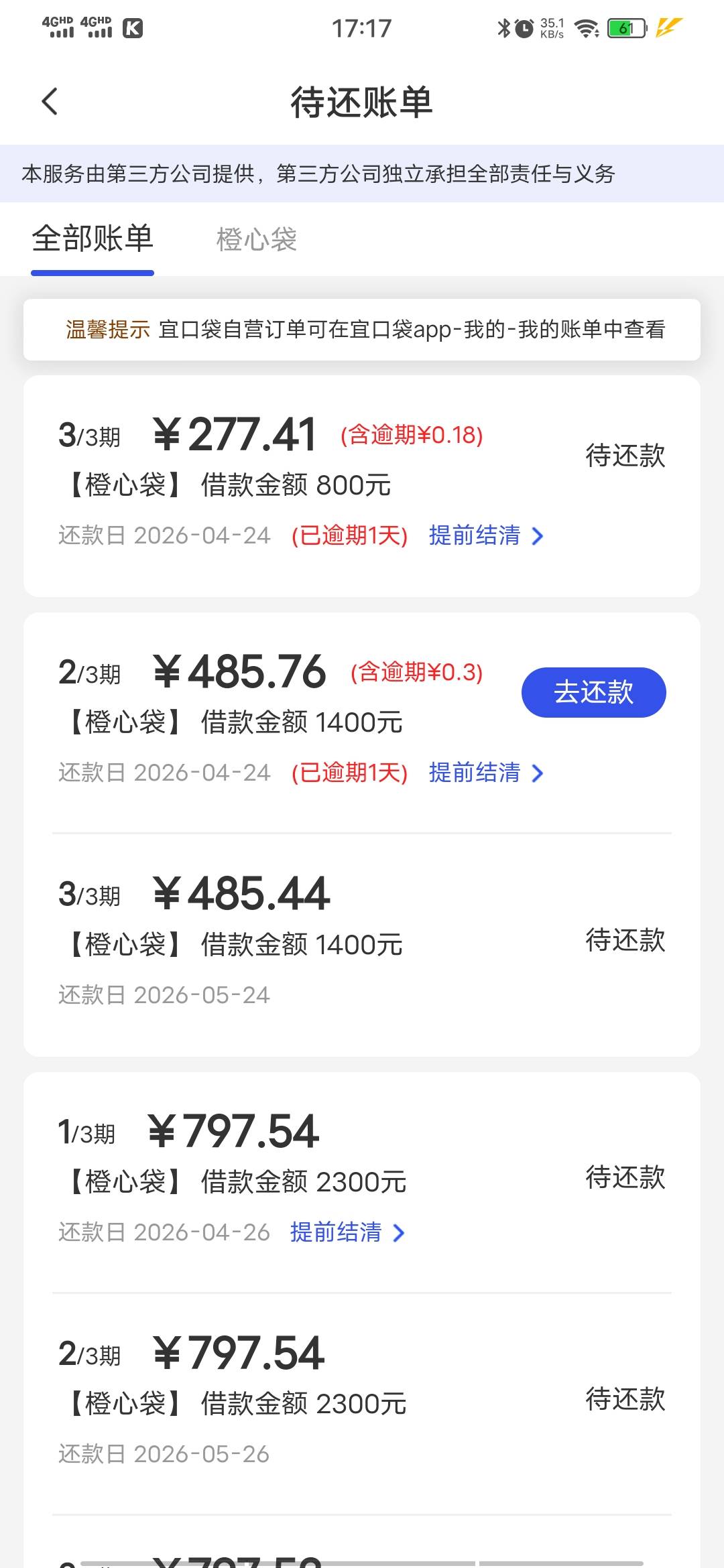Tap the battery level indicator

tap(627, 28)
